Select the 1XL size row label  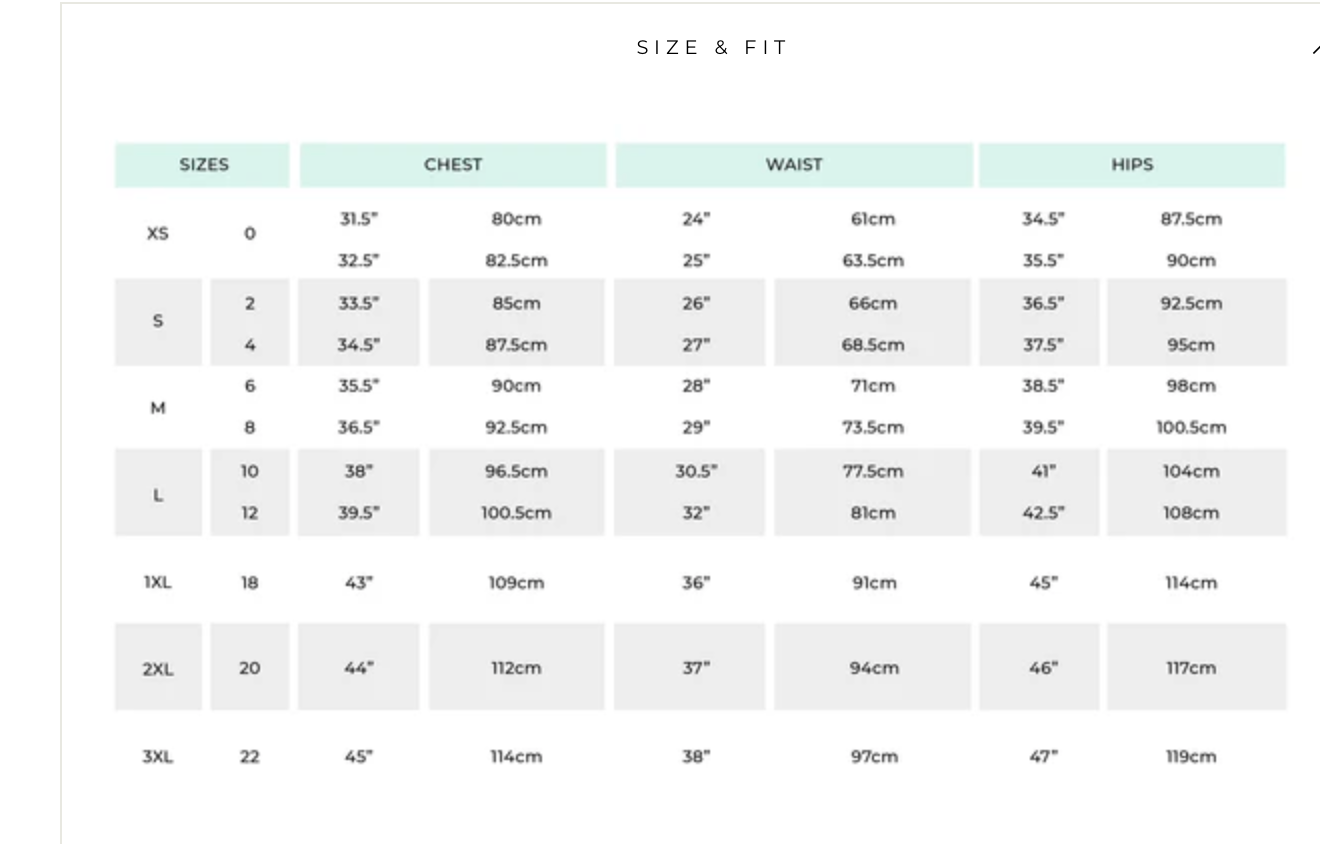point(158,583)
